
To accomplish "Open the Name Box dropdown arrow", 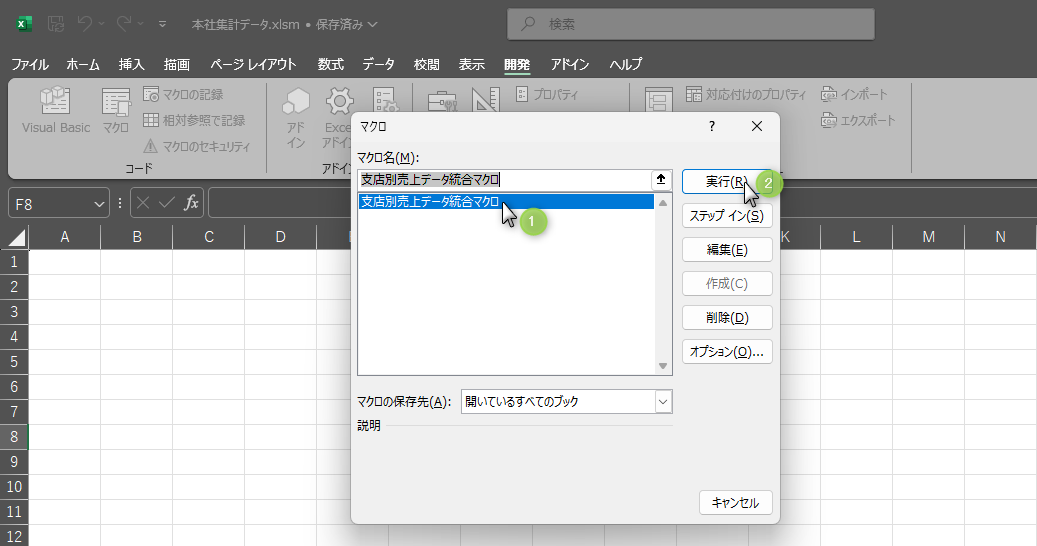I will pos(99,203).
